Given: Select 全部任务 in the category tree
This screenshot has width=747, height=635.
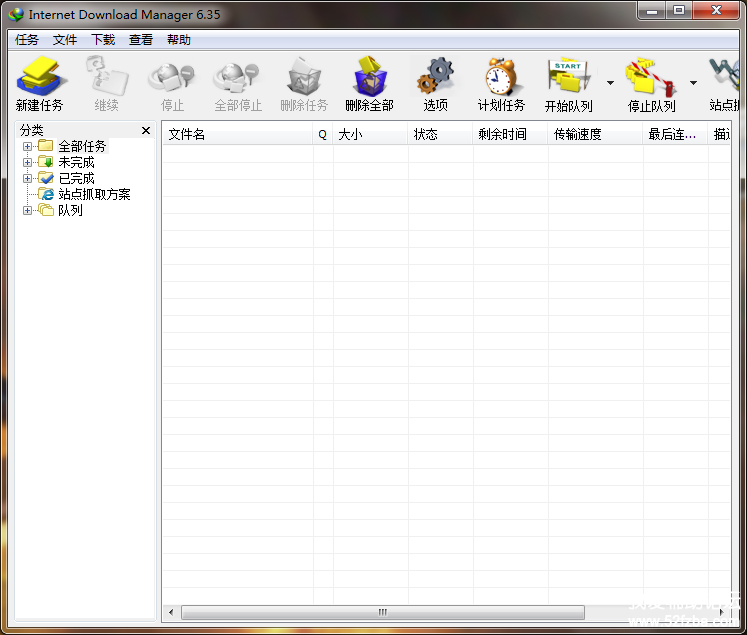Looking at the screenshot, I should click(x=82, y=146).
